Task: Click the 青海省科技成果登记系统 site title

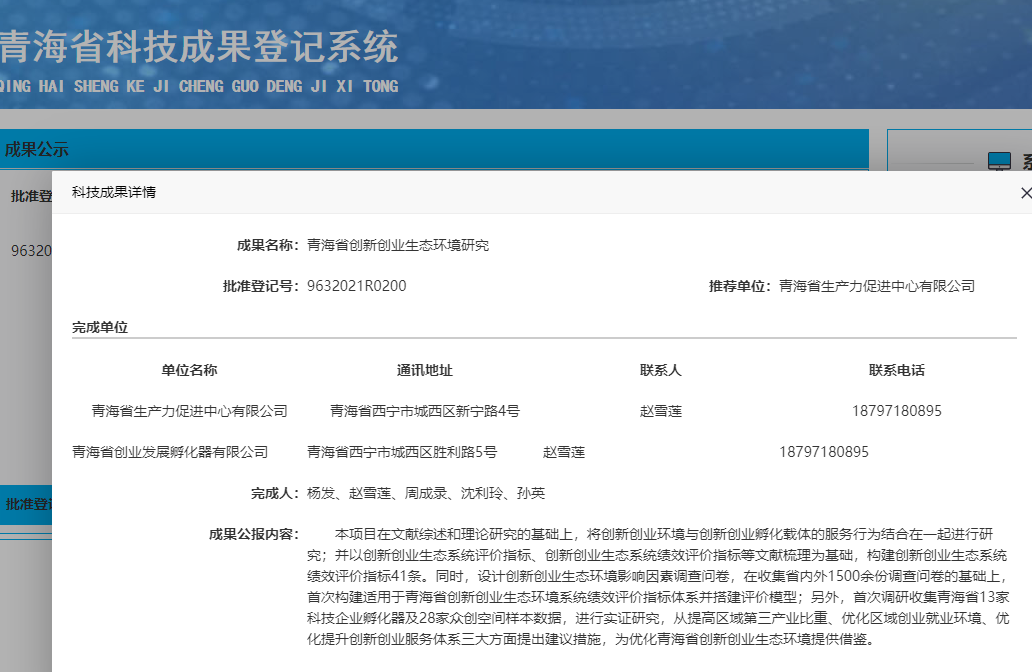Action: tap(198, 47)
